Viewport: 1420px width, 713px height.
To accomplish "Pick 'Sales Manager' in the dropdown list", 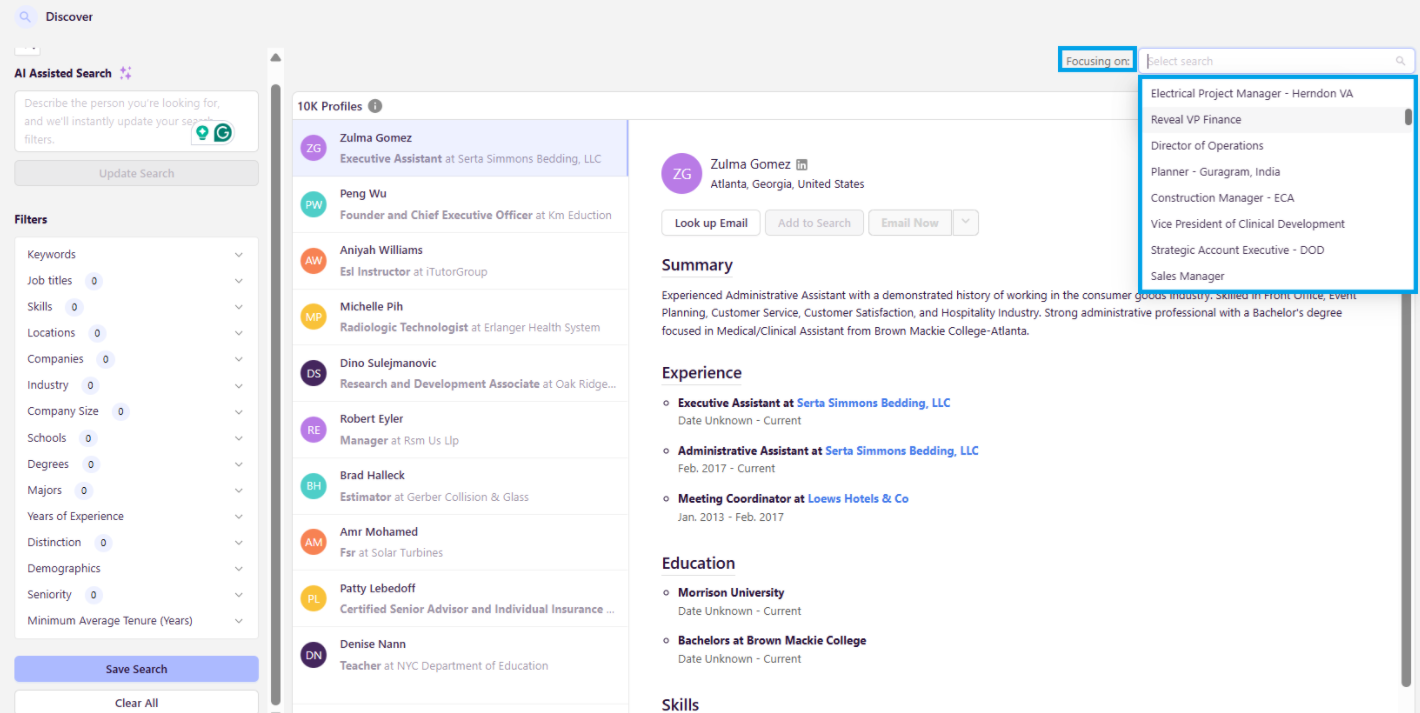I will pos(1187,276).
